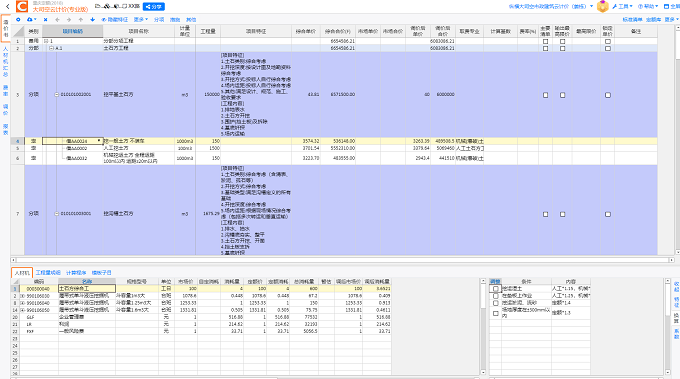Click the gold user avatar badge

[603, 7]
